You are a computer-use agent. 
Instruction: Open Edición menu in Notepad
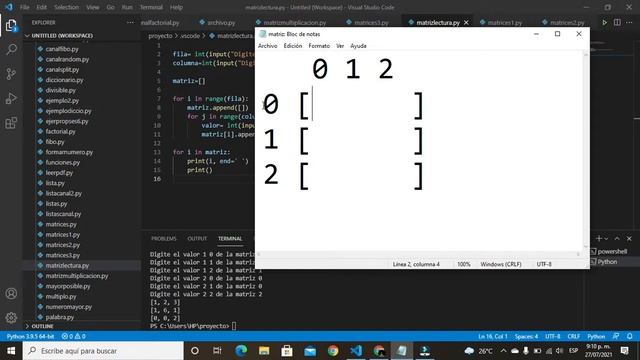pyautogui.click(x=293, y=46)
